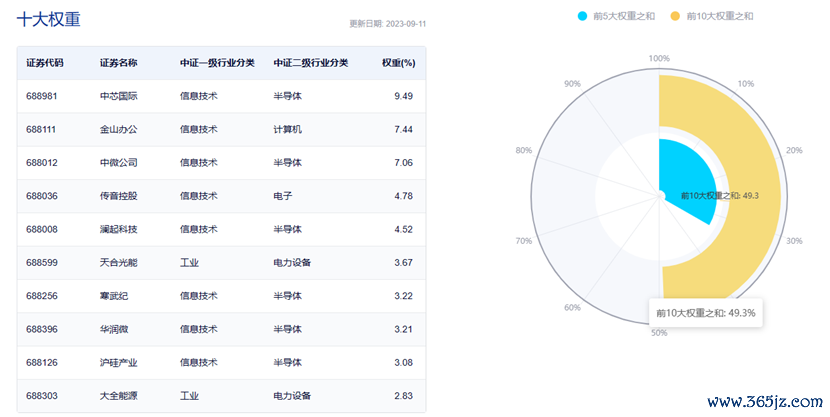Click 电力设备 in the 天合光能 row
The height and width of the screenshot is (417, 830).
coord(292,263)
